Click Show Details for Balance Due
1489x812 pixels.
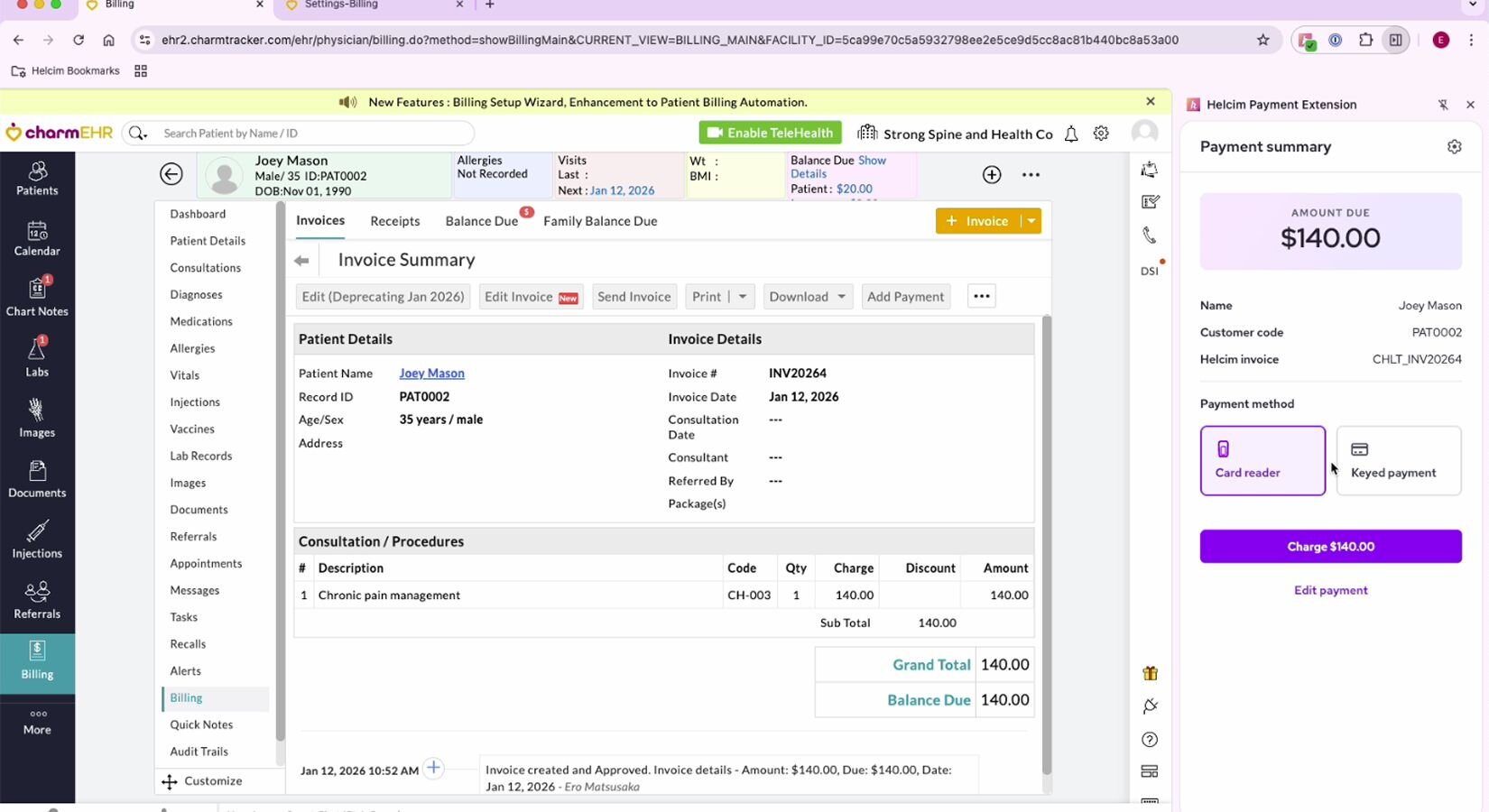tap(872, 161)
